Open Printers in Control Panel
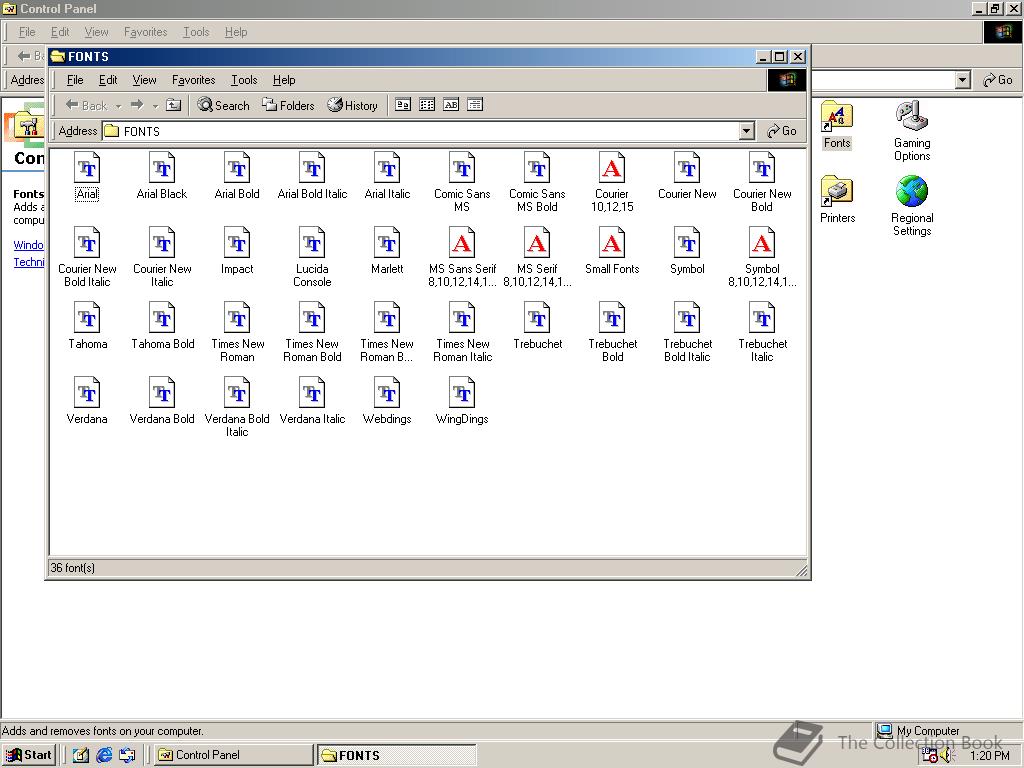Viewport: 1024px width, 768px height. click(837, 199)
